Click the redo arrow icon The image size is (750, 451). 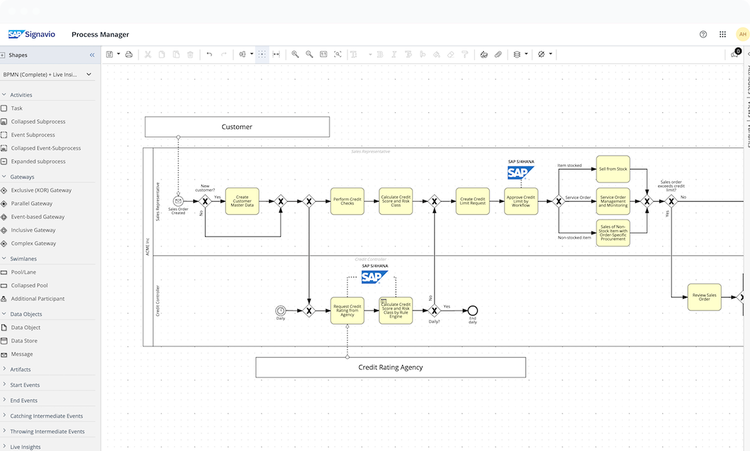click(223, 55)
